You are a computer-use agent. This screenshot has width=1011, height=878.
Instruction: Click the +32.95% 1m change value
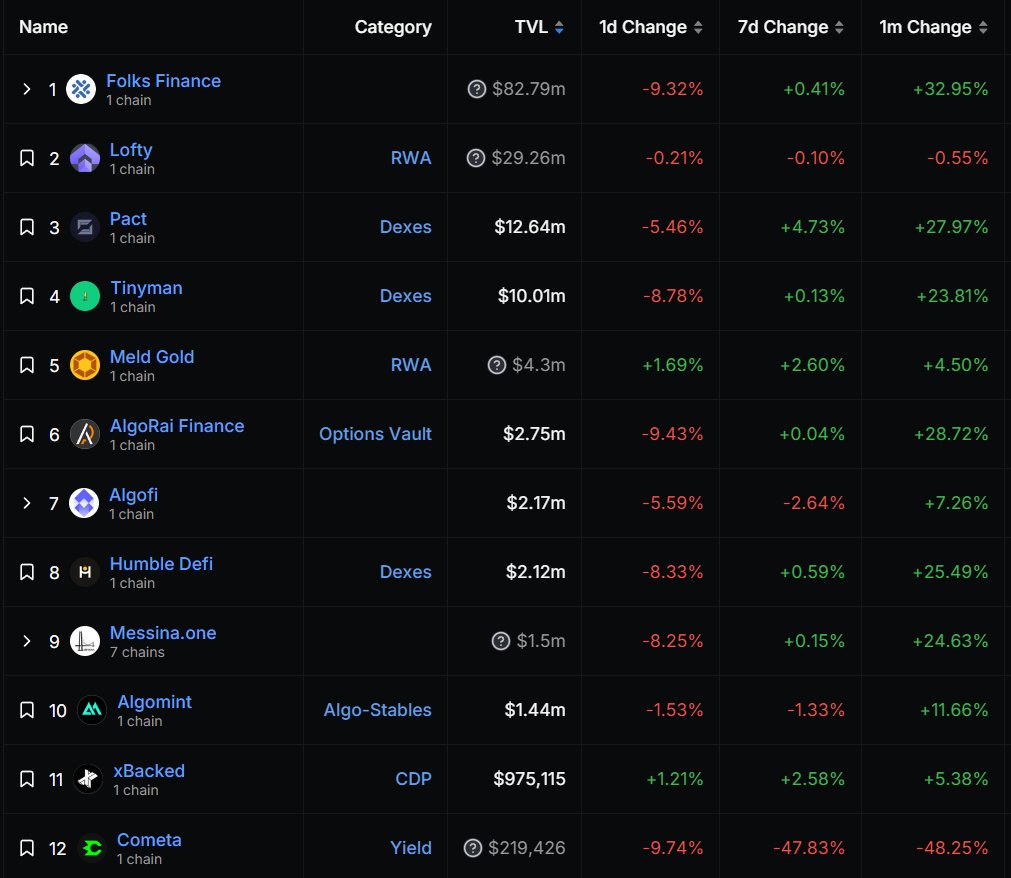(950, 89)
